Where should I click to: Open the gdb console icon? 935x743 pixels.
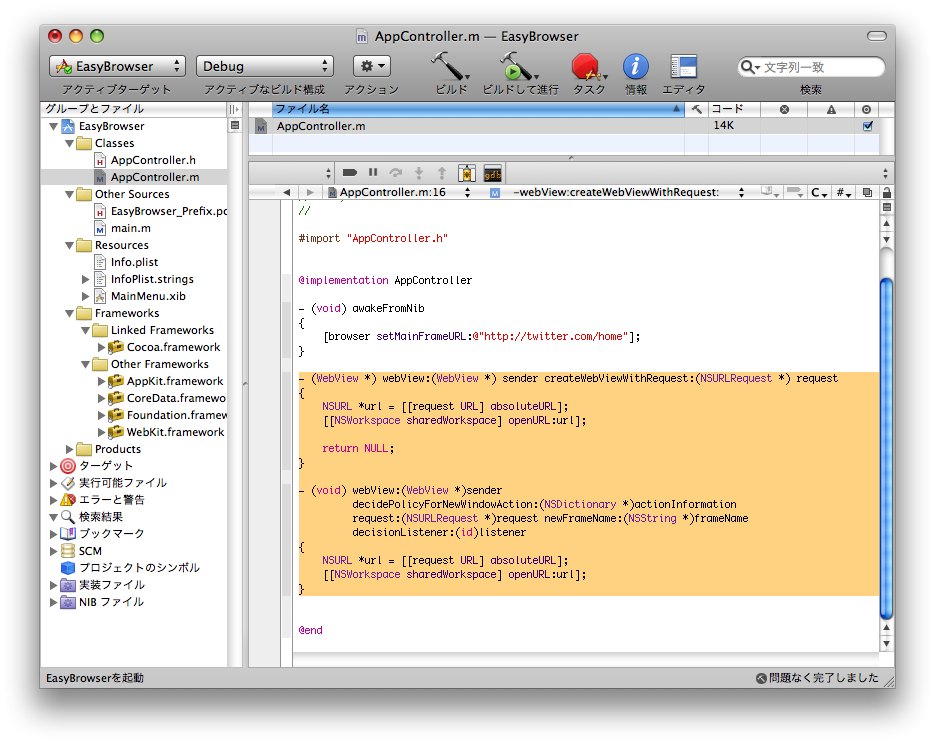[493, 173]
